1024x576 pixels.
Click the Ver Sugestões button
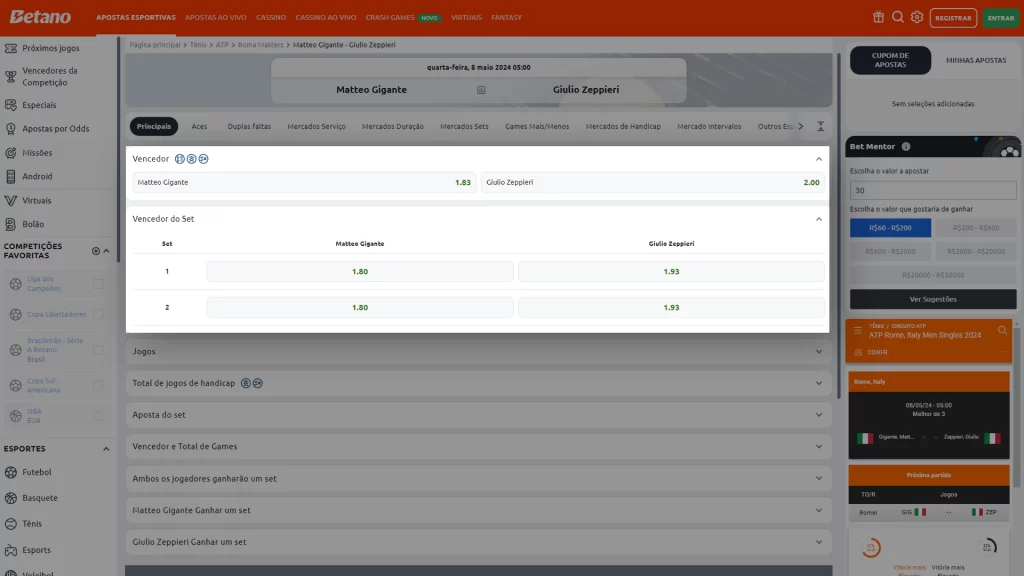(933, 299)
